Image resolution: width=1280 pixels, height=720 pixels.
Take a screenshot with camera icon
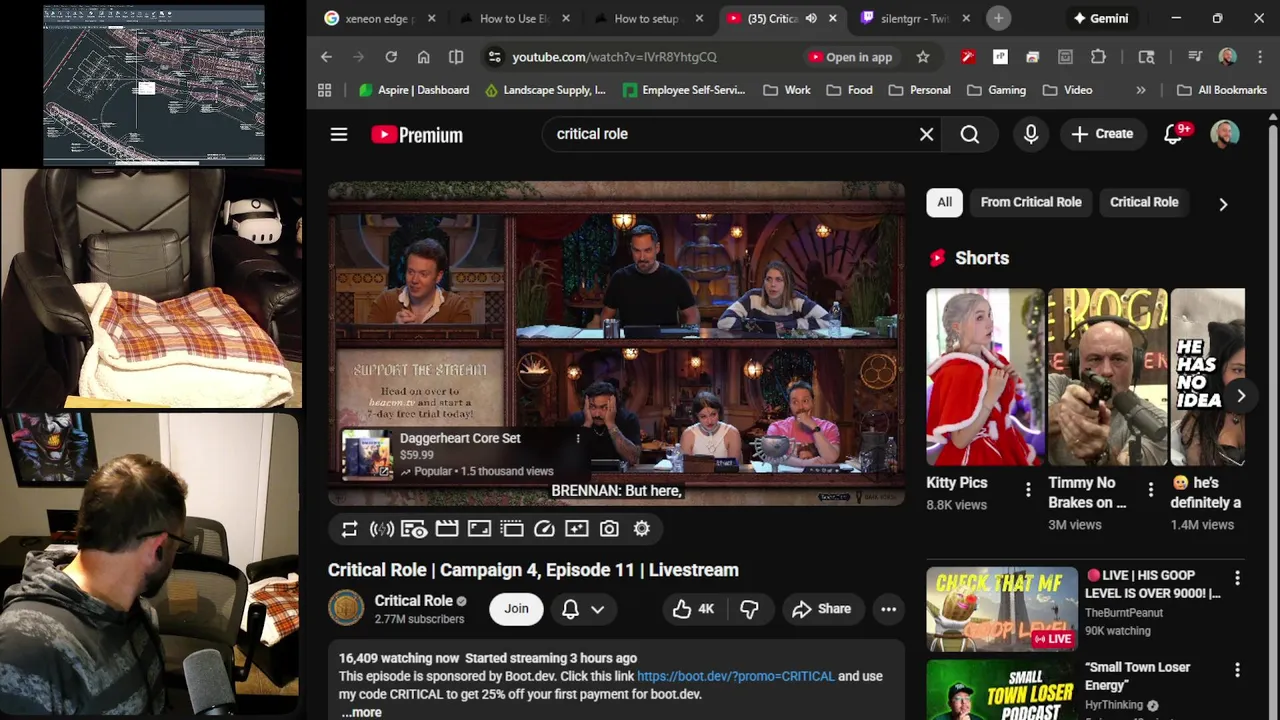click(x=609, y=529)
